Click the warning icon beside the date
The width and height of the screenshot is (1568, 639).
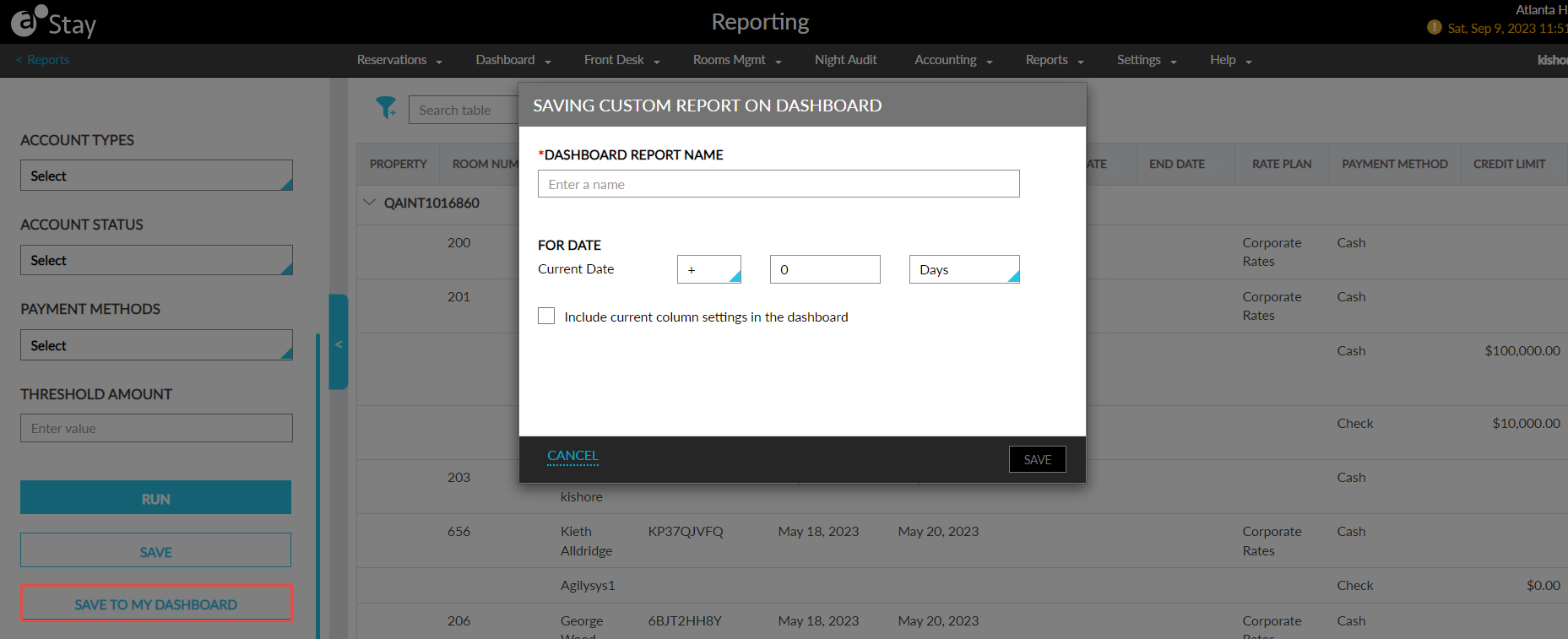(x=1434, y=27)
